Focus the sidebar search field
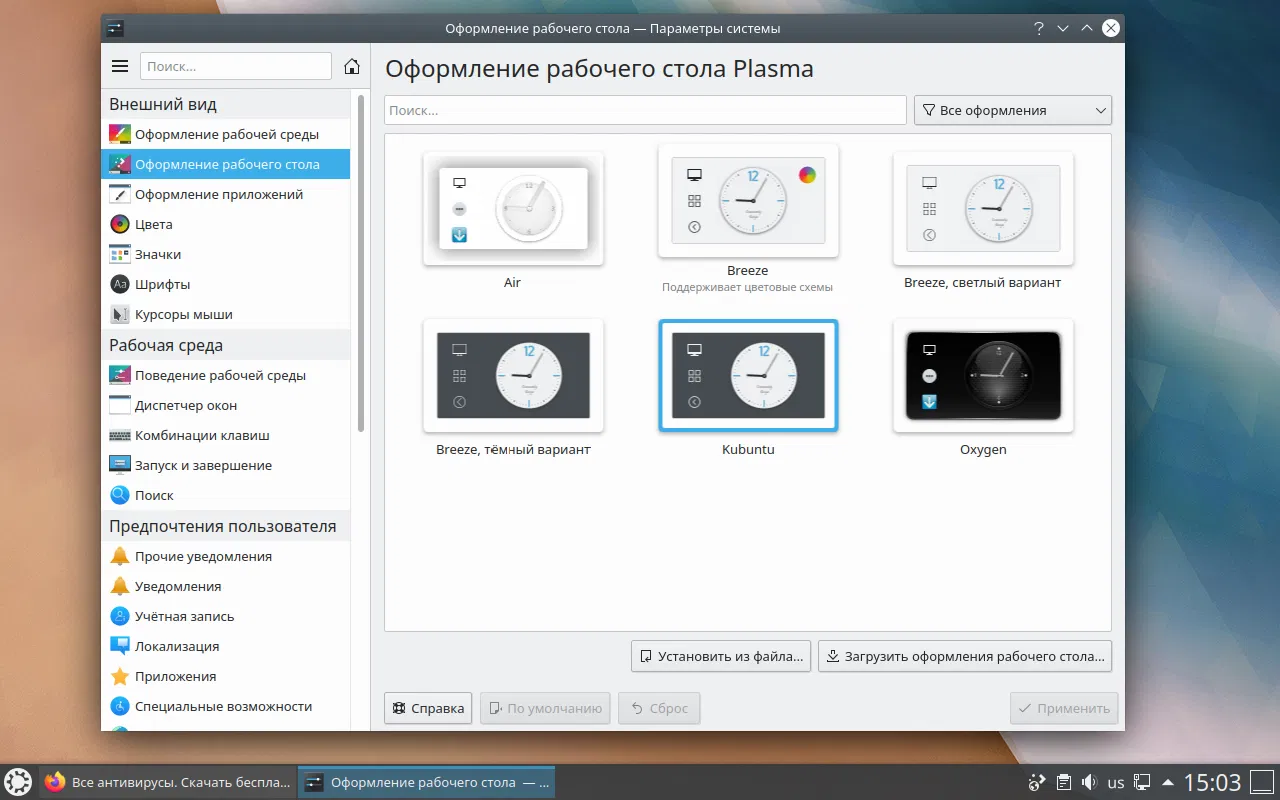 pyautogui.click(x=236, y=66)
